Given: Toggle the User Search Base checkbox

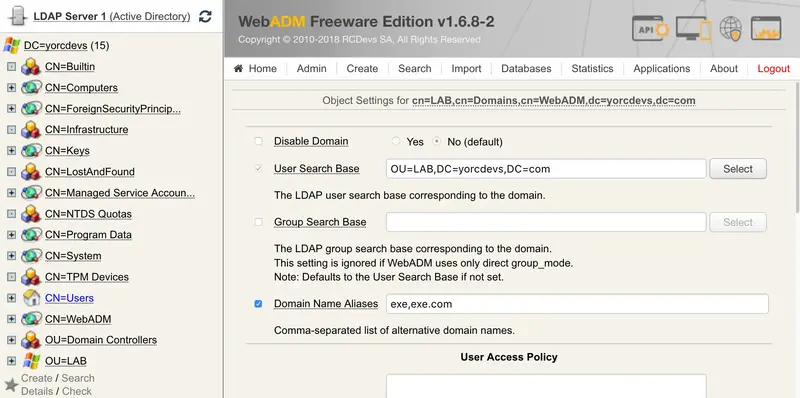Looking at the screenshot, I should pyautogui.click(x=258, y=168).
